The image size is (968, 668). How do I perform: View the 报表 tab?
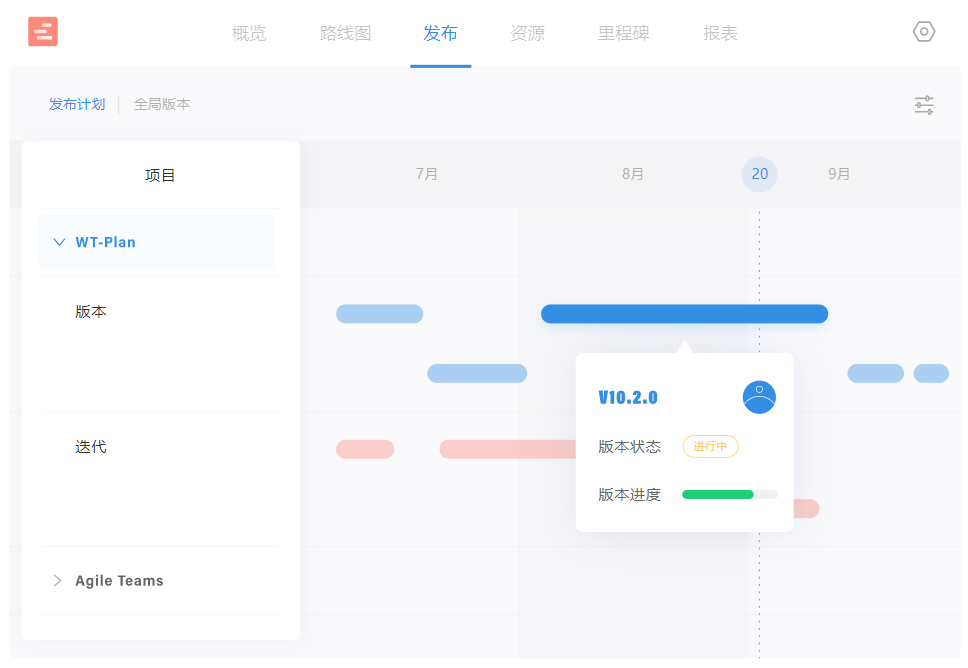[719, 33]
